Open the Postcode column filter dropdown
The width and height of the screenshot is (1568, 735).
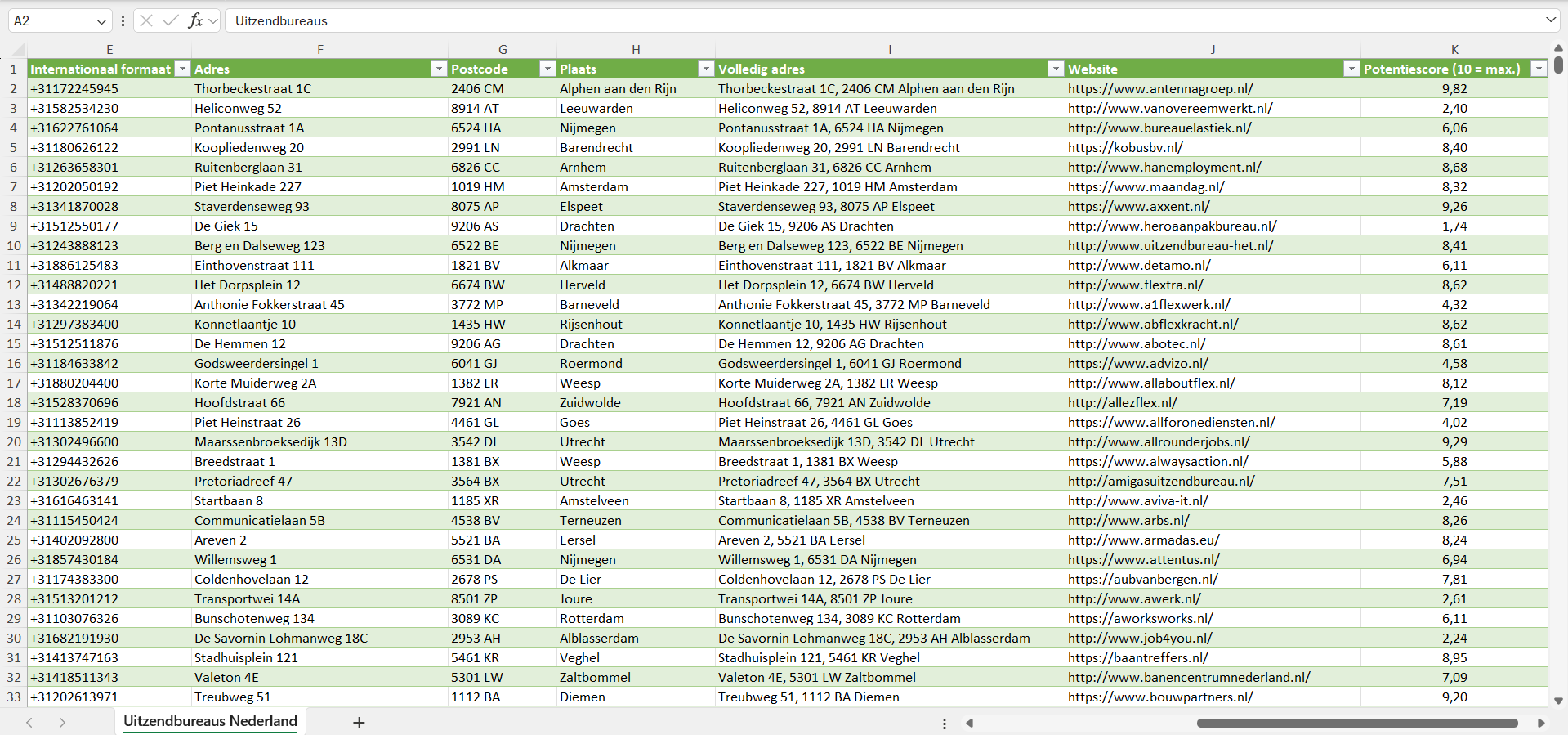click(547, 69)
